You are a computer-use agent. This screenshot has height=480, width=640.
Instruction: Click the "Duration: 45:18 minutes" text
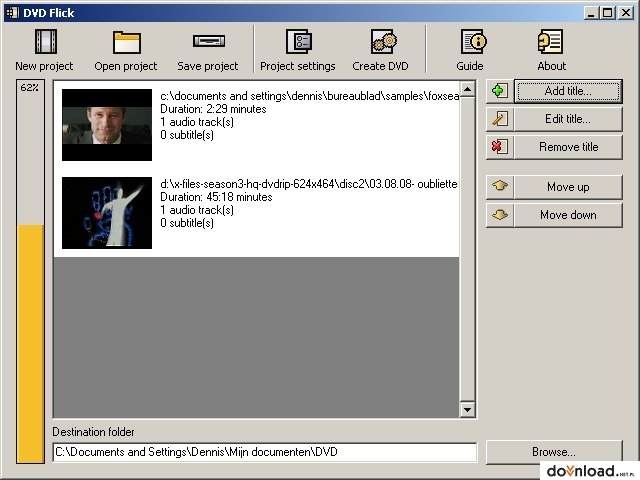point(216,197)
